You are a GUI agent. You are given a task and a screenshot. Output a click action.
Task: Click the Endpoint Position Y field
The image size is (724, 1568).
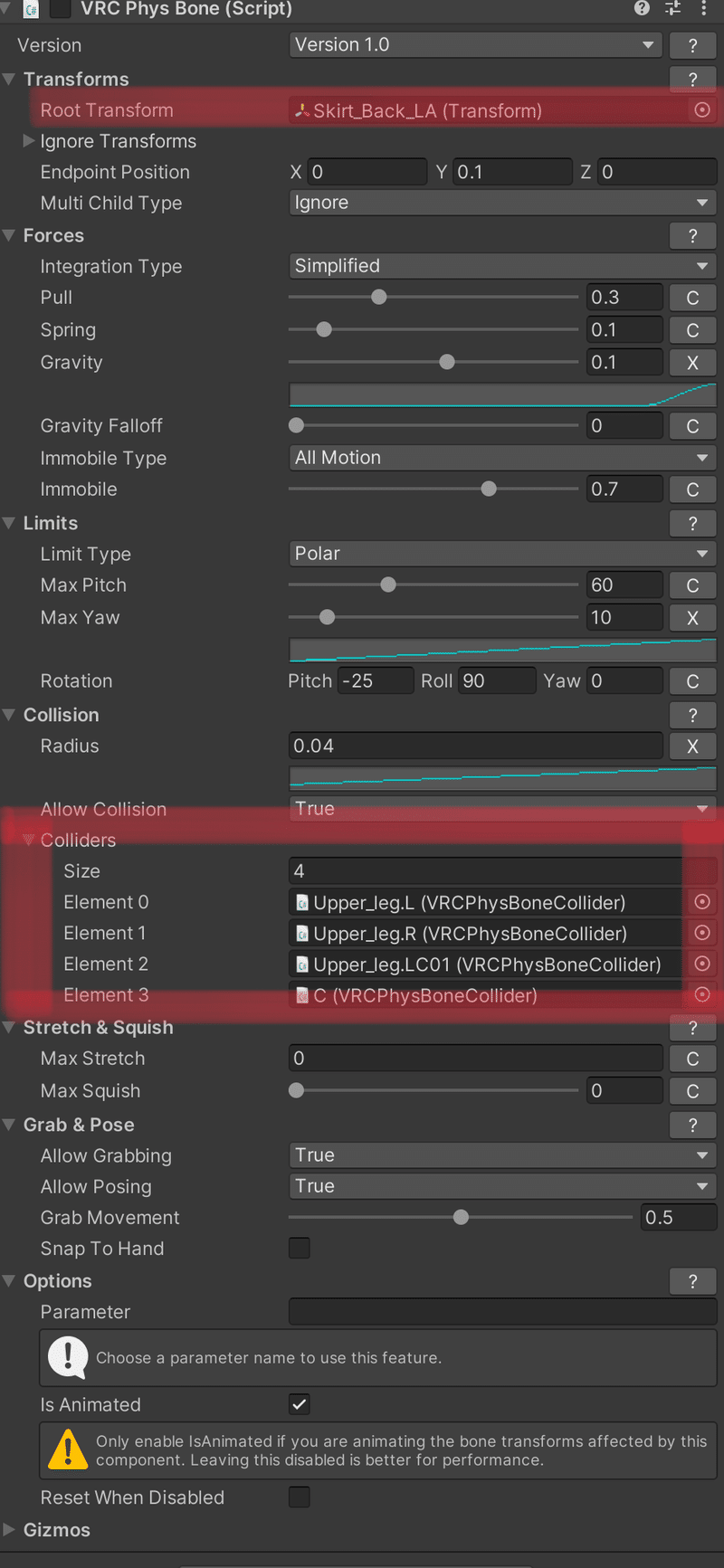click(512, 172)
